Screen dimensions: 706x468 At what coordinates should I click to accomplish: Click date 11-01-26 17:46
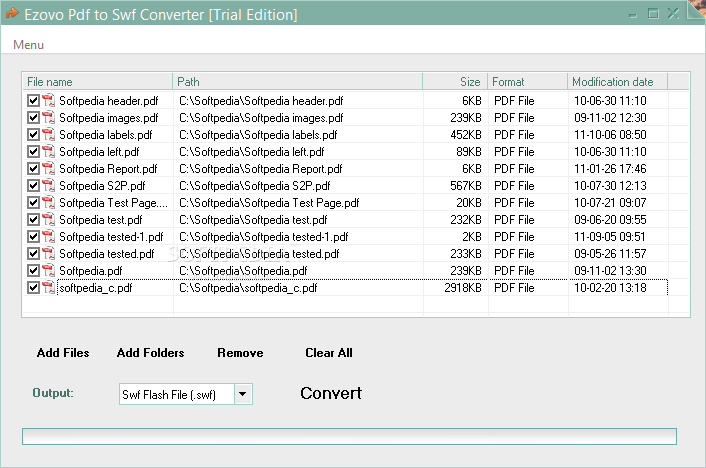click(610, 168)
